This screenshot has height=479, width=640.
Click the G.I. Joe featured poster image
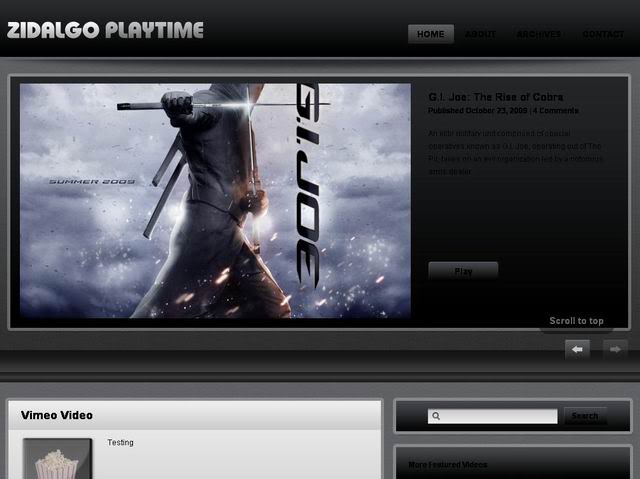pos(216,201)
